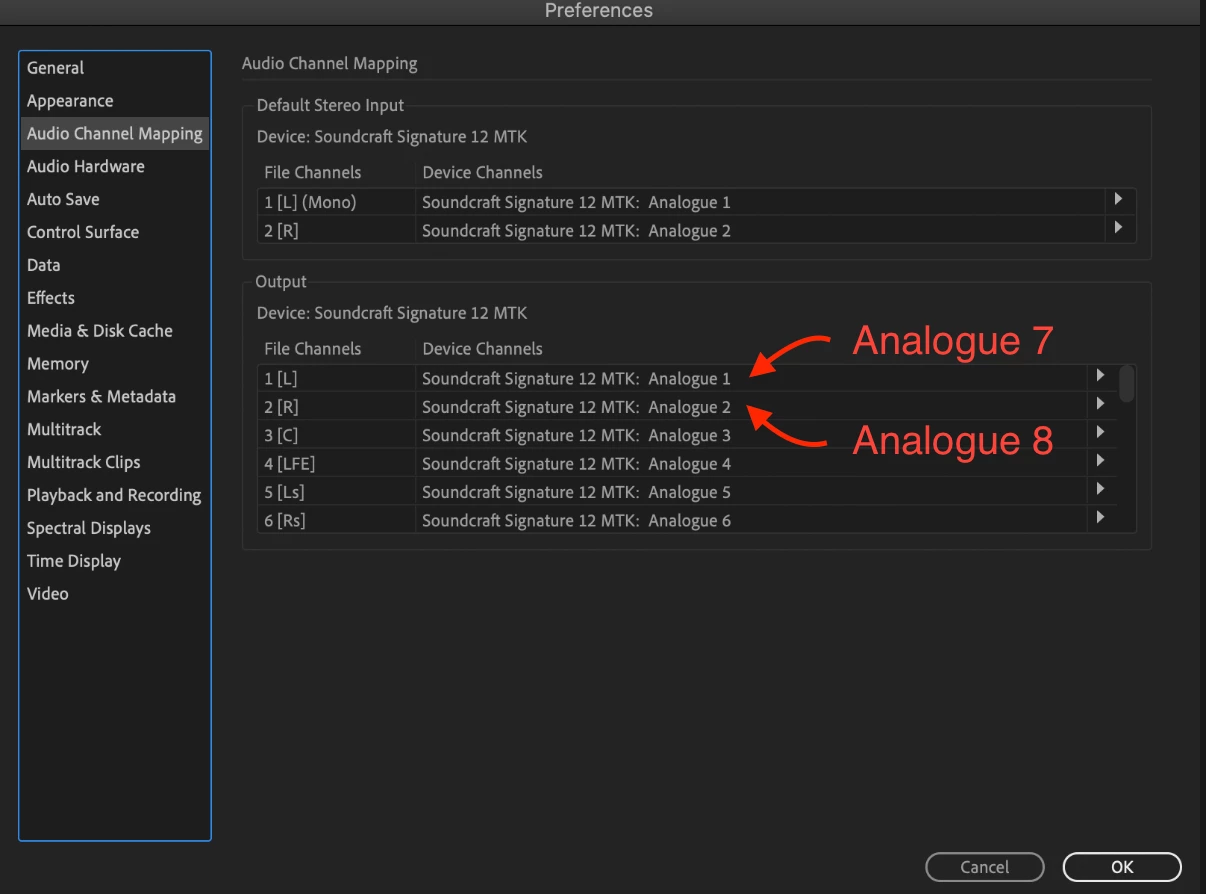
Task: Open output 4 [LFE] device channel dropdown
Action: coord(1100,461)
